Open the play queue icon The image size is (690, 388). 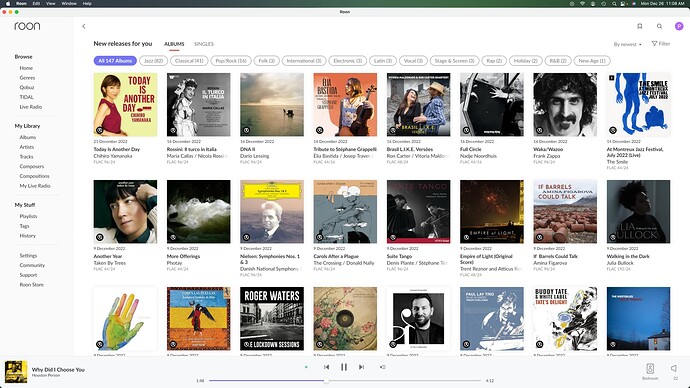[382, 367]
